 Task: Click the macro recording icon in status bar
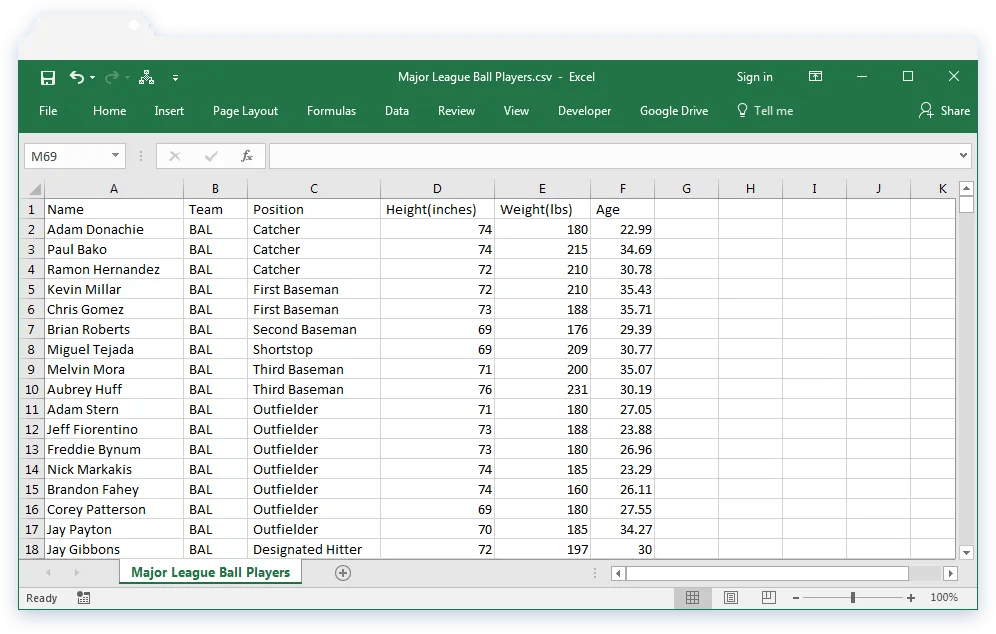tap(84, 598)
